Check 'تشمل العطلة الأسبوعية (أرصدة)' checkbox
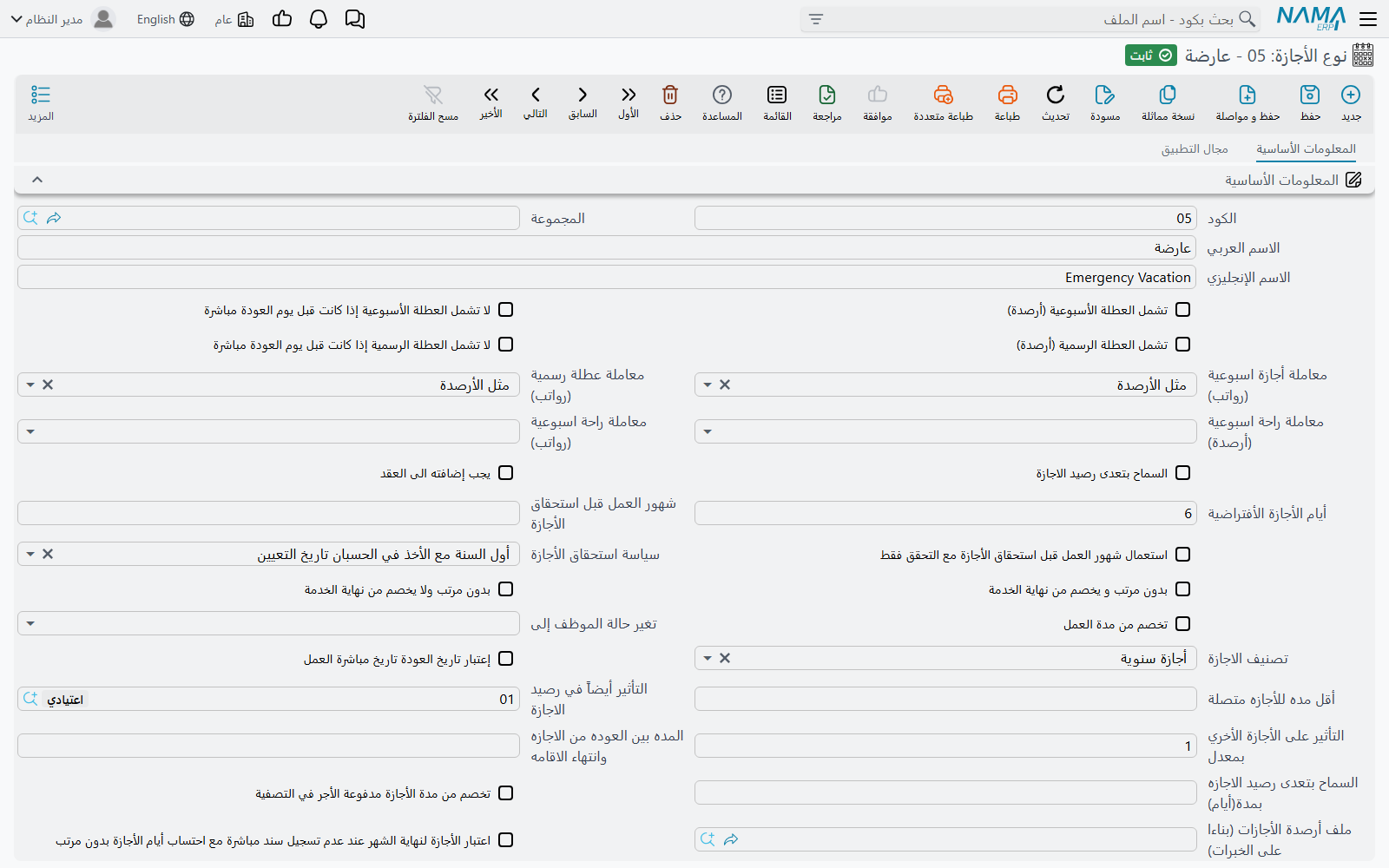The height and width of the screenshot is (868, 1389). pyautogui.click(x=1182, y=310)
